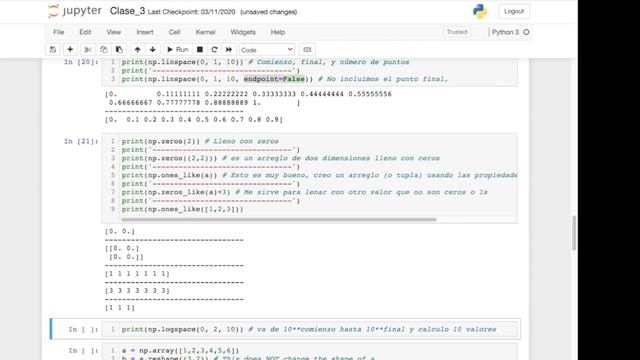Screen dimensions: 640x360
Task: Open the Cell menu
Action: tap(174, 32)
